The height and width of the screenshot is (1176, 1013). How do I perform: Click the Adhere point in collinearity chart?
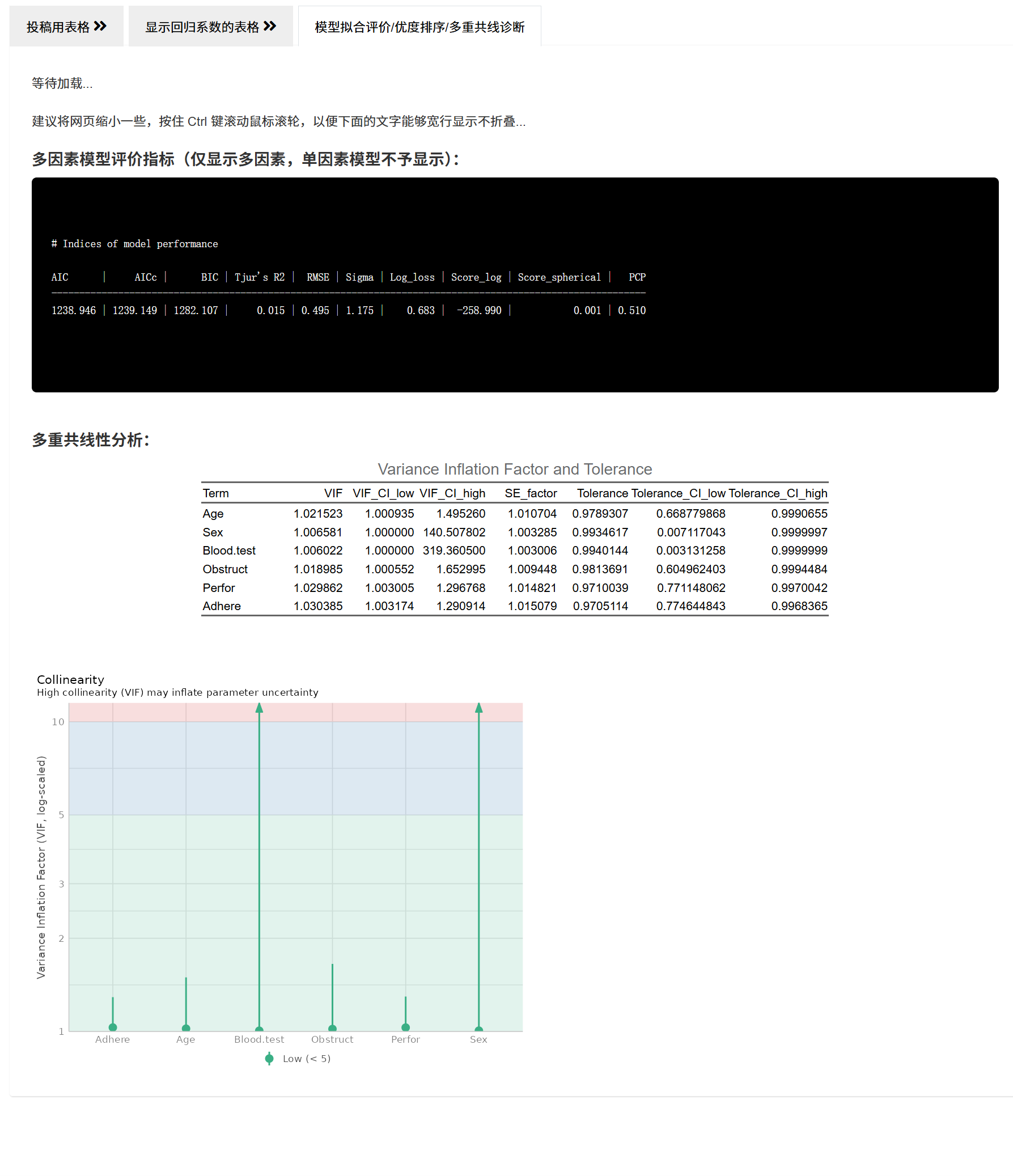point(113,1027)
